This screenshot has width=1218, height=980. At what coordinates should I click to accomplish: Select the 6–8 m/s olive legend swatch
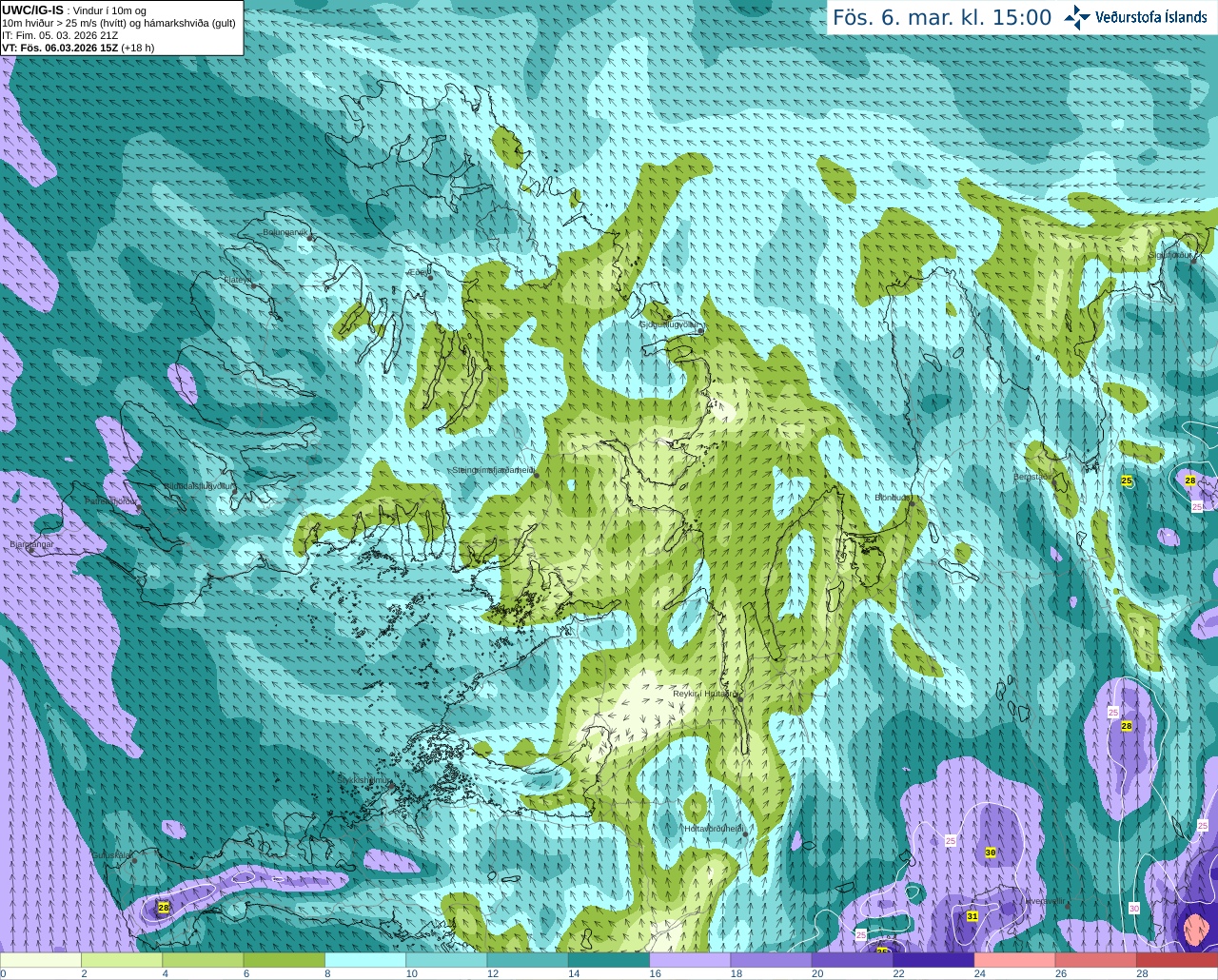pyautogui.click(x=285, y=960)
